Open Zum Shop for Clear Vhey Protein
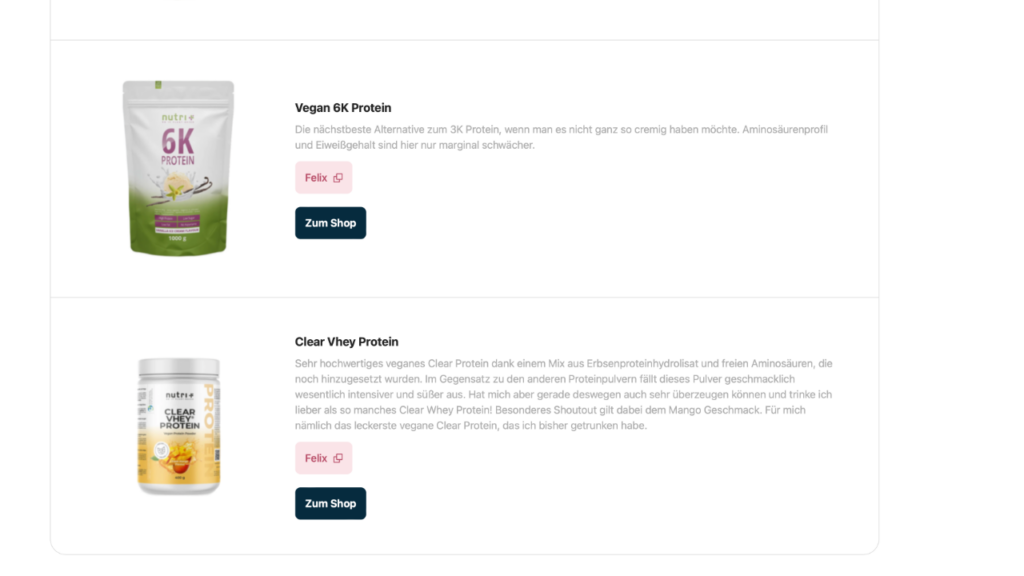This screenshot has height=576, width=1024. [x=330, y=504]
